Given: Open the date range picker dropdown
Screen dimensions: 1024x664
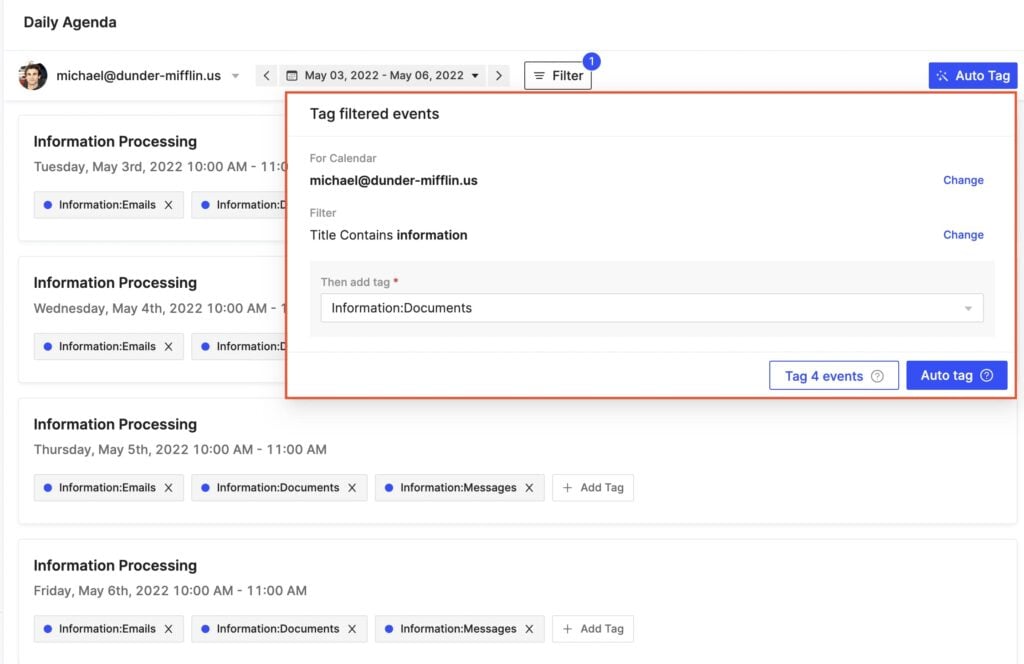Looking at the screenshot, I should pos(383,76).
